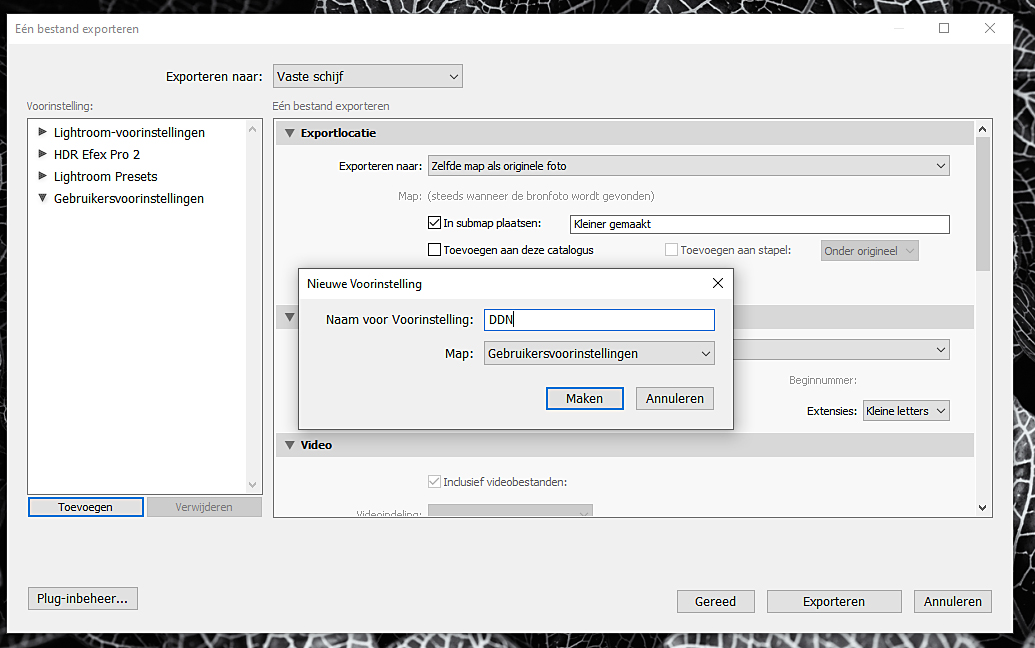The height and width of the screenshot is (648, 1035).
Task: Toggle Inclusief videobestanden checkbox
Action: tap(434, 482)
